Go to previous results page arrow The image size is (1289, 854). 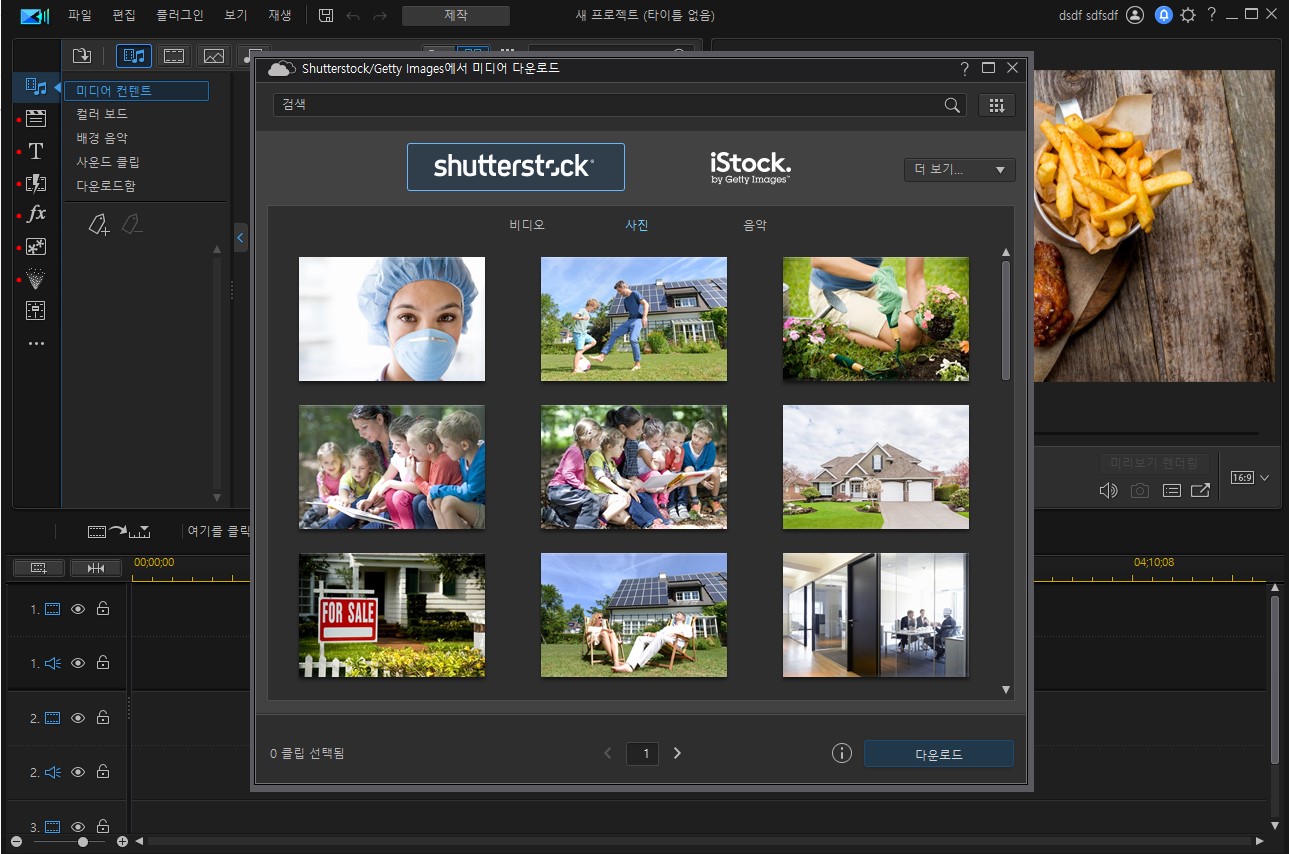pyautogui.click(x=608, y=753)
